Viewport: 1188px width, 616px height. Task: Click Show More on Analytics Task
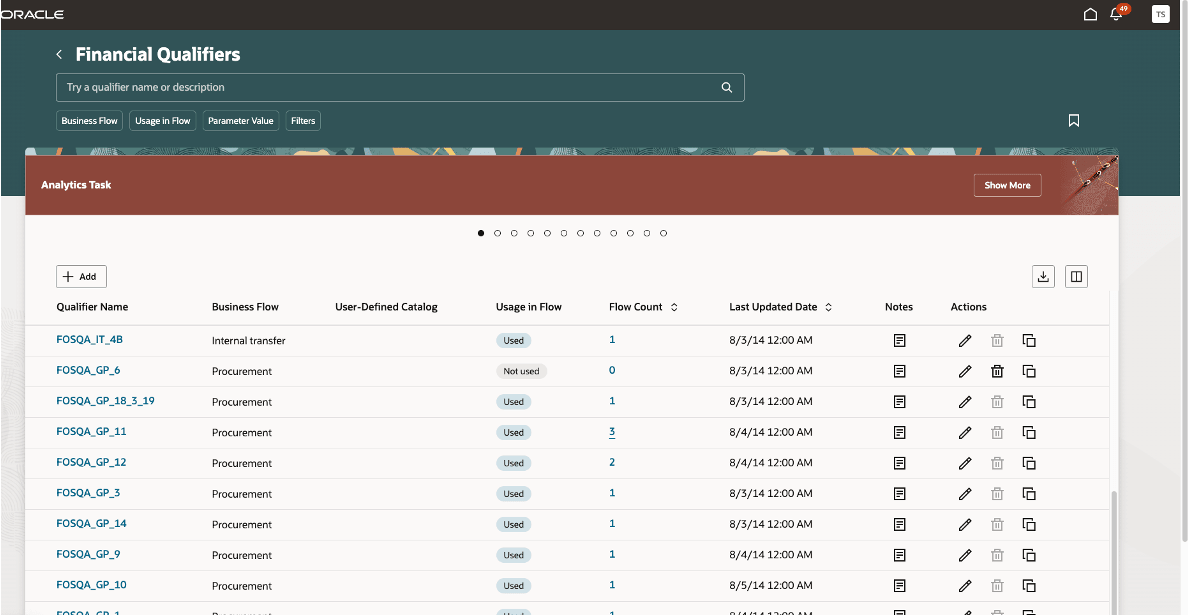click(1007, 185)
